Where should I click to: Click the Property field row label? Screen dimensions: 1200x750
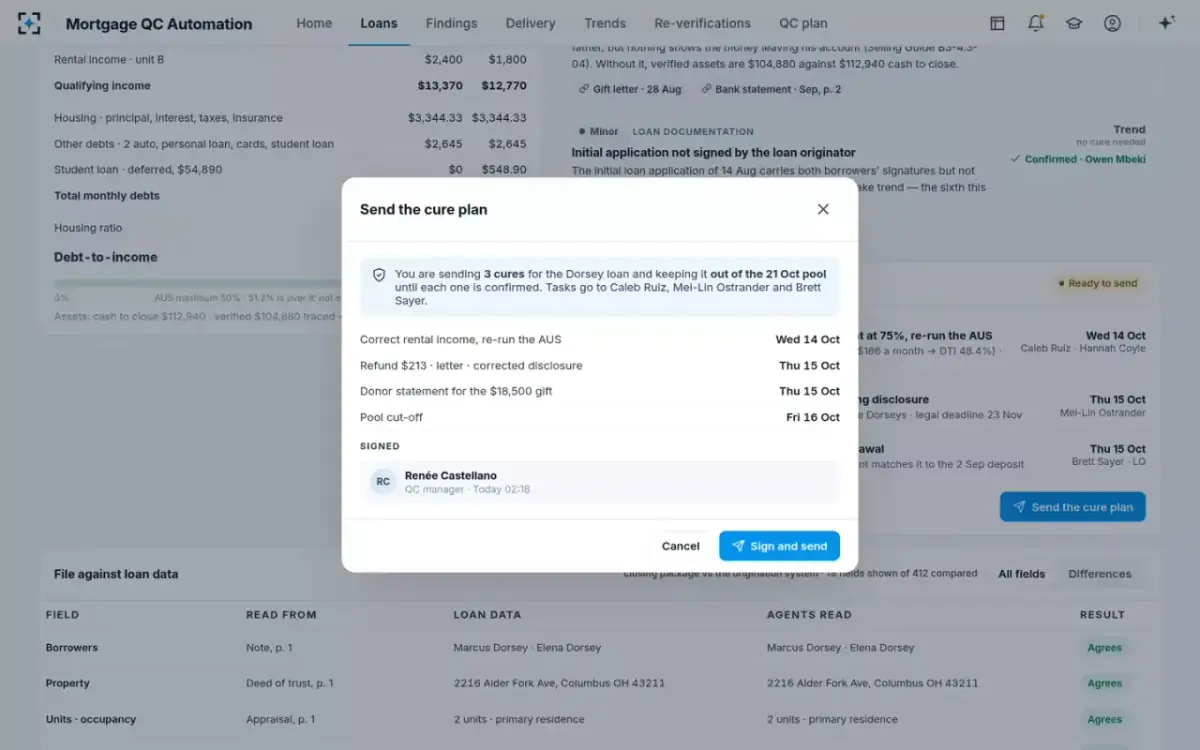[x=67, y=683]
